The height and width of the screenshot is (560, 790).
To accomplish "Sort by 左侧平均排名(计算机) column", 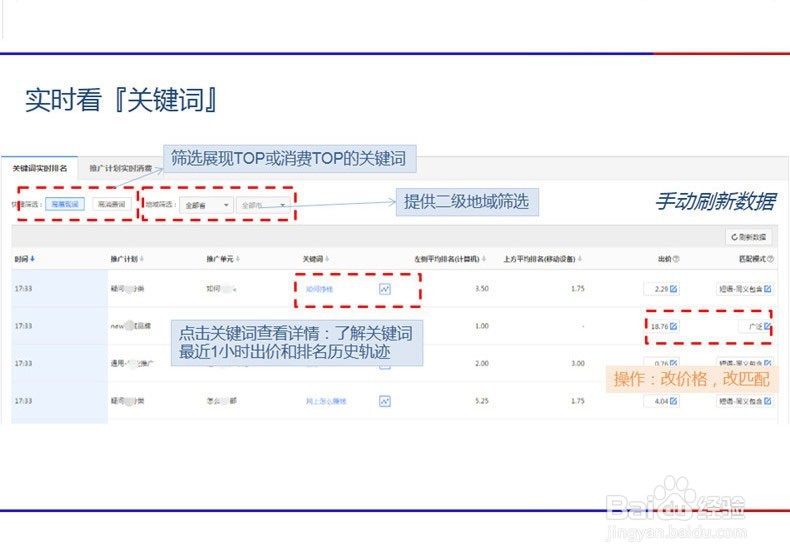I will (450, 259).
